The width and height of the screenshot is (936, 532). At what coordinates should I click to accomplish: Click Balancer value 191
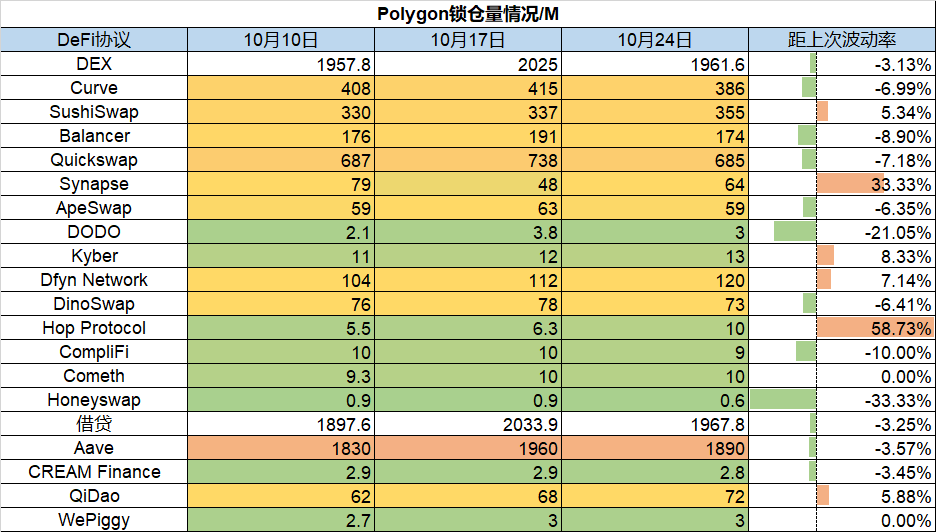coord(467,136)
